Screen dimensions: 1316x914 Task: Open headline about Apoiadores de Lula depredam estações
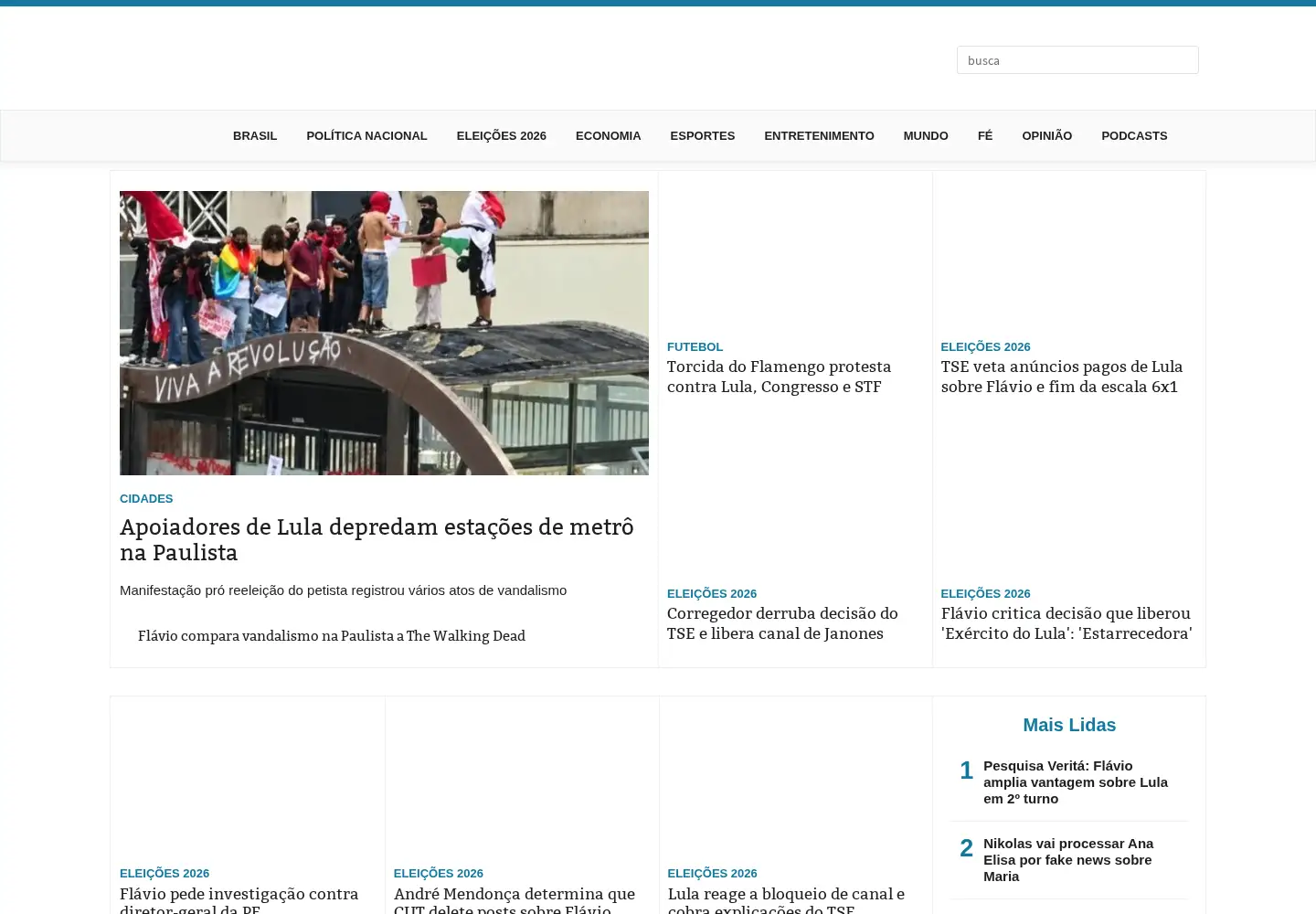coord(377,539)
